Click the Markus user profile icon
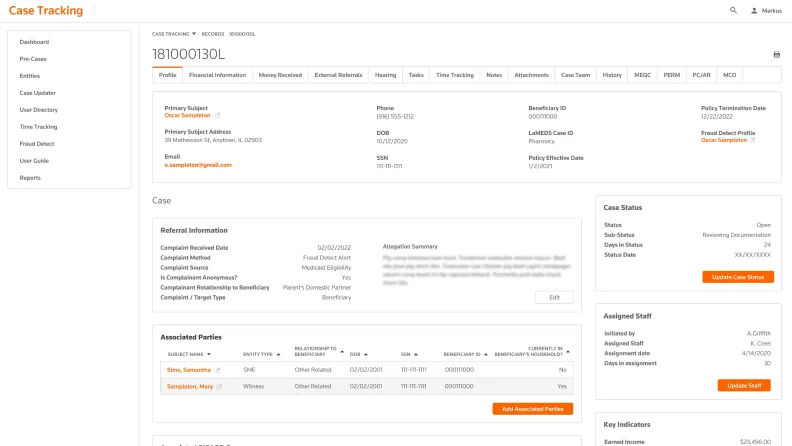The width and height of the screenshot is (792, 446). (x=754, y=10)
